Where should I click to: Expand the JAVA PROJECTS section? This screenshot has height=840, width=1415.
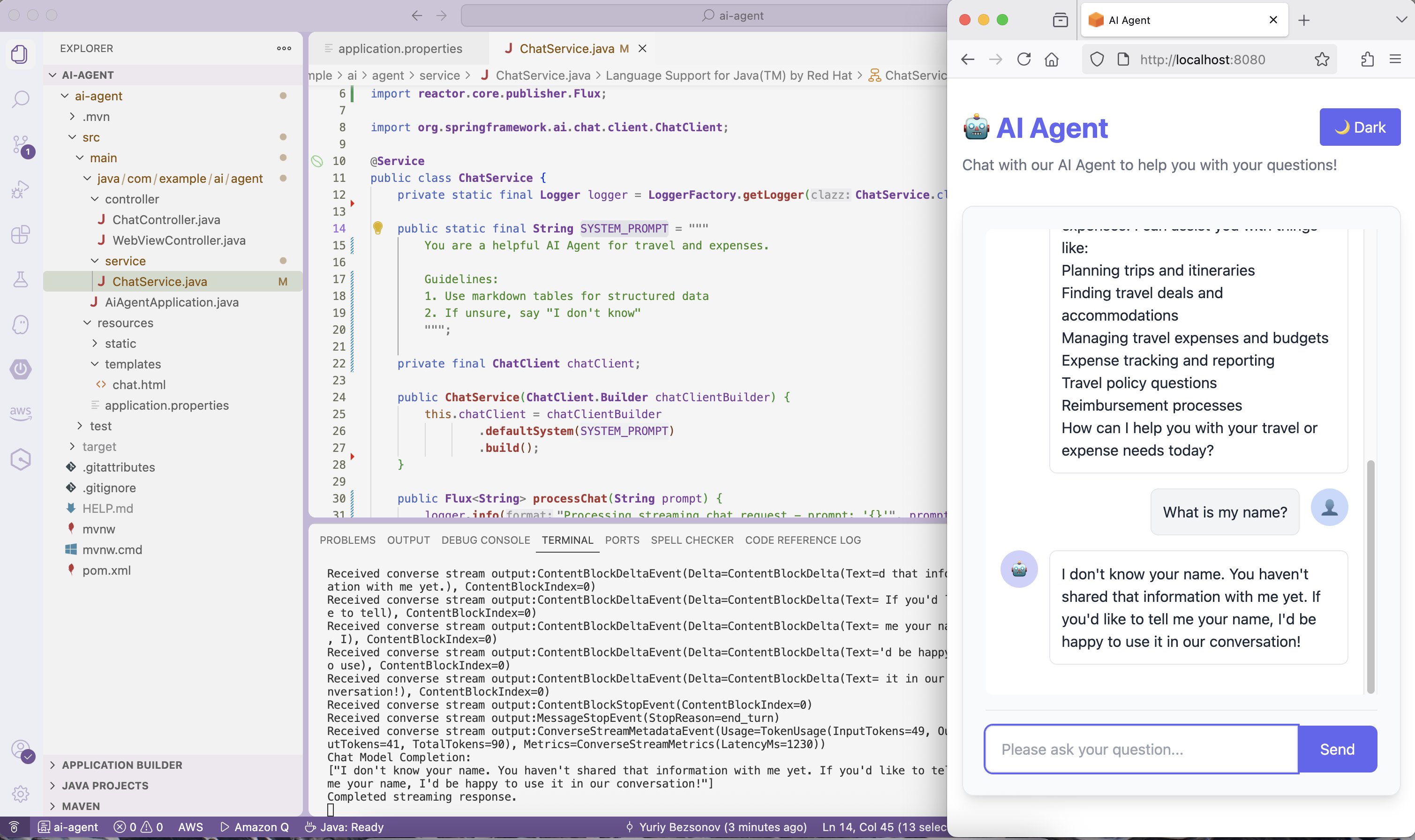pos(105,786)
